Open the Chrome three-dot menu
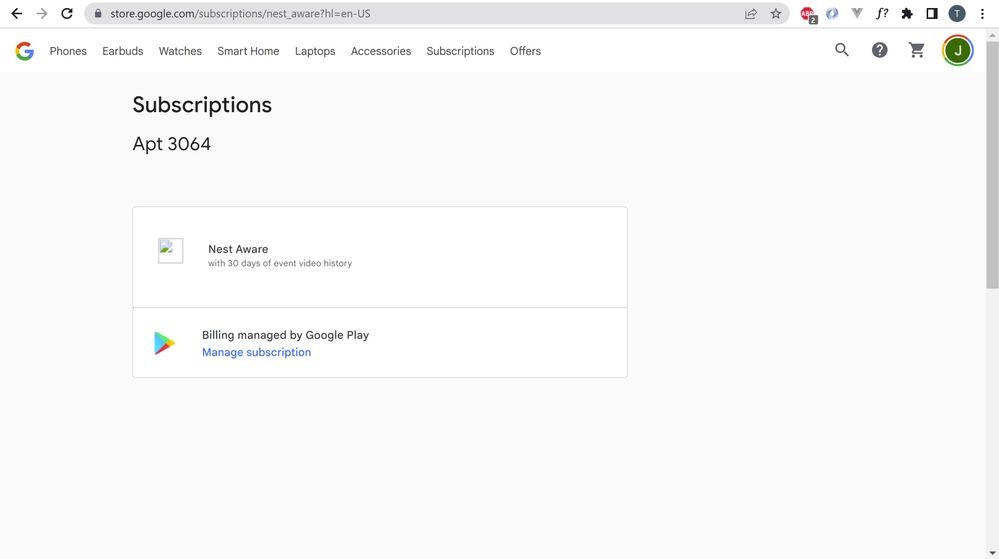The height and width of the screenshot is (559, 999). [983, 14]
